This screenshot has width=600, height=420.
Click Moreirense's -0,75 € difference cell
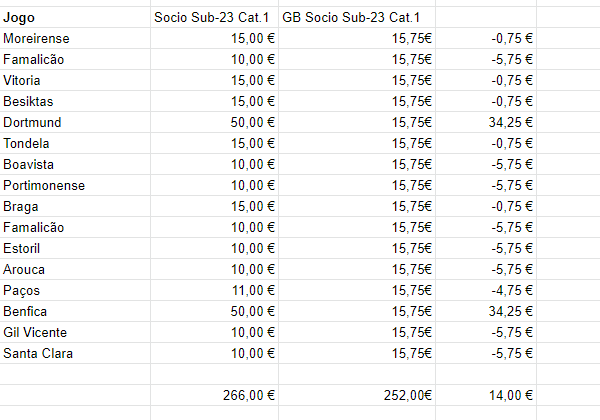[x=486, y=38]
